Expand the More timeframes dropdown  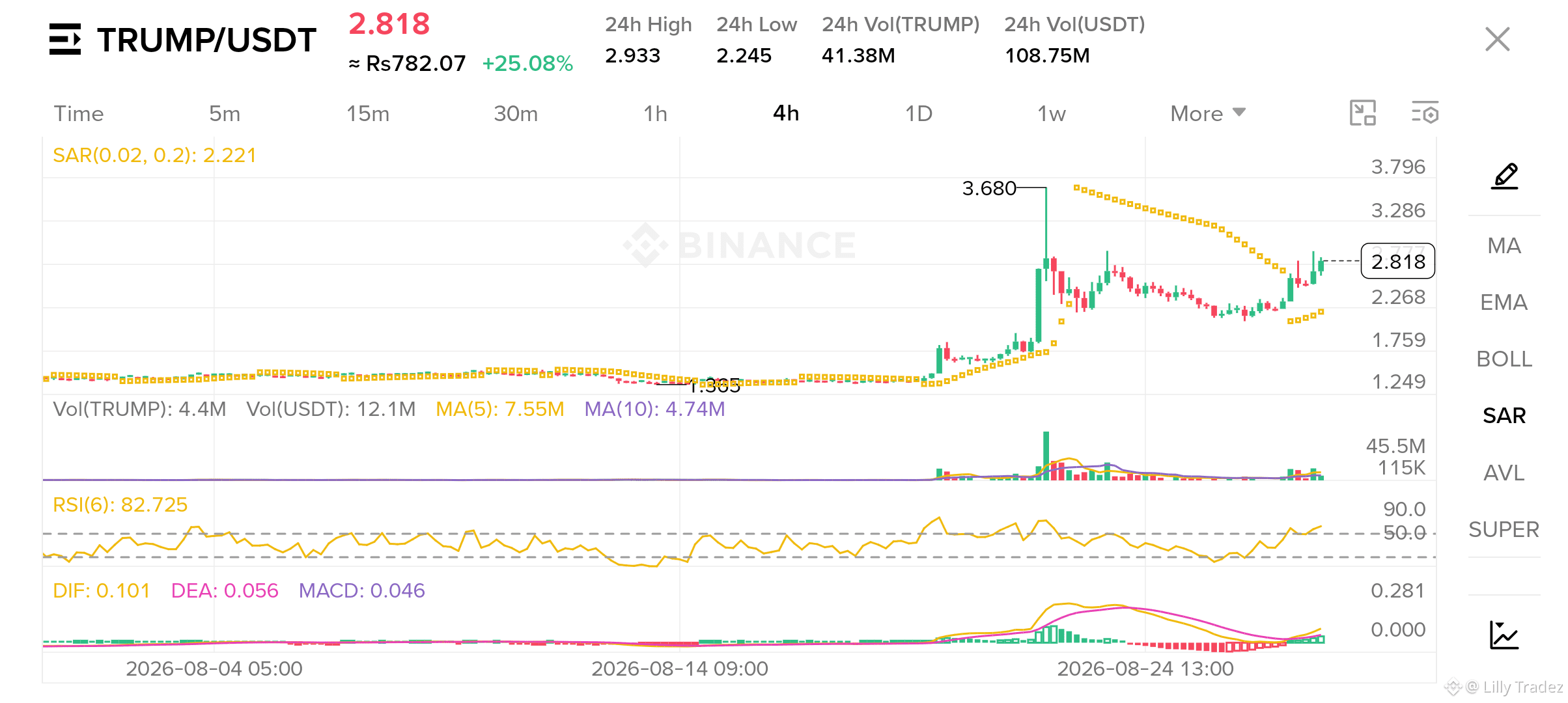pos(1208,113)
